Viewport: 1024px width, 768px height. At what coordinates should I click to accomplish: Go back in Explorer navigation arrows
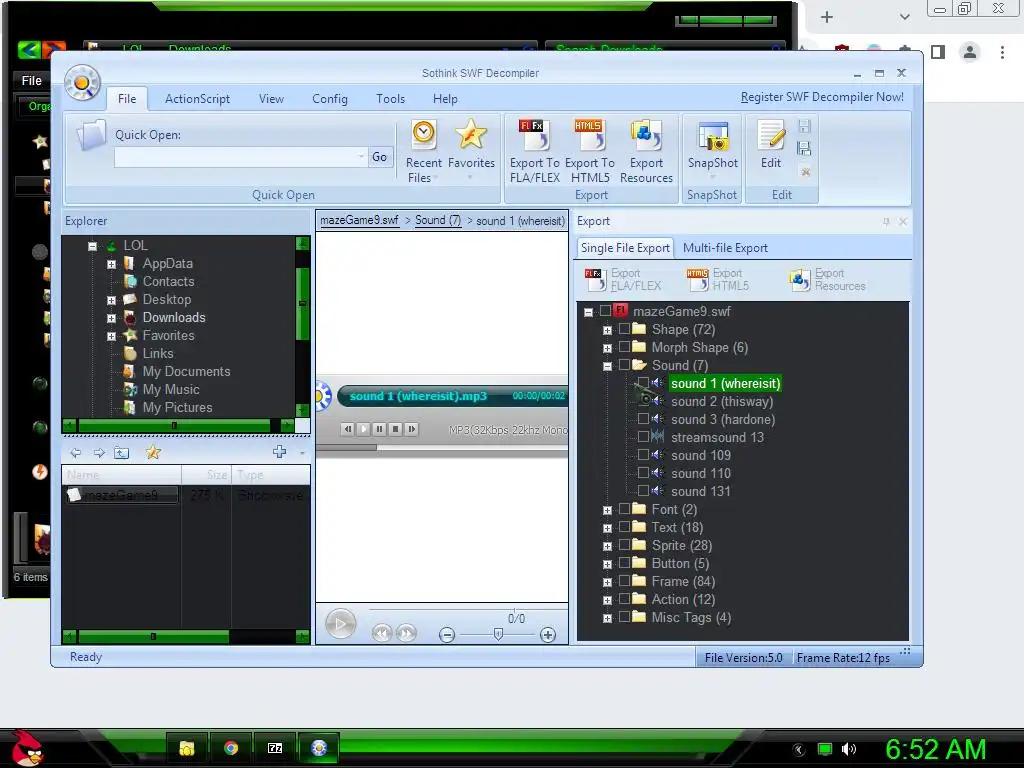(x=76, y=453)
